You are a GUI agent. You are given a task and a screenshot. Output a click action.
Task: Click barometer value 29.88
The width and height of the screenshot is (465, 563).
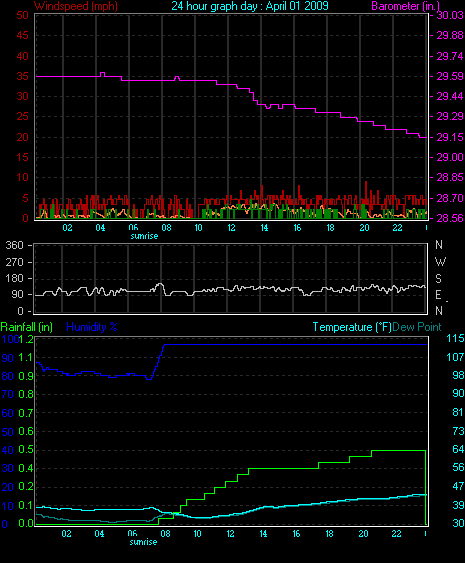pyautogui.click(x=450, y=35)
